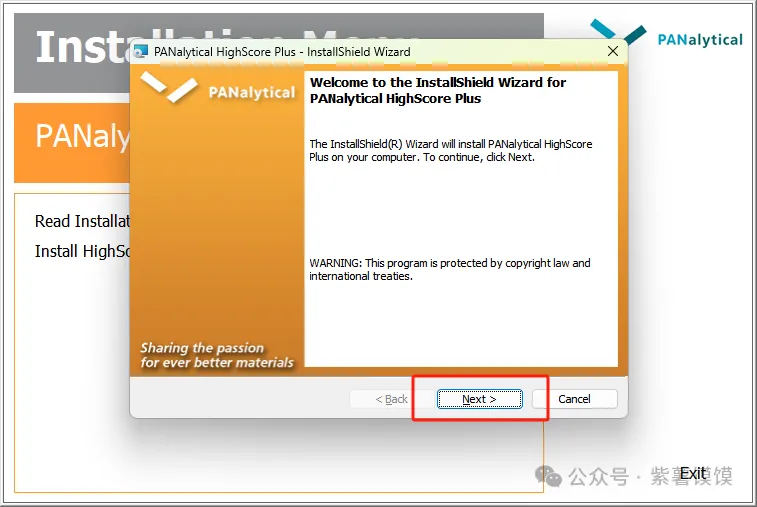Click the orange PANalytical product banner
This screenshot has height=507, width=757.
point(72,143)
